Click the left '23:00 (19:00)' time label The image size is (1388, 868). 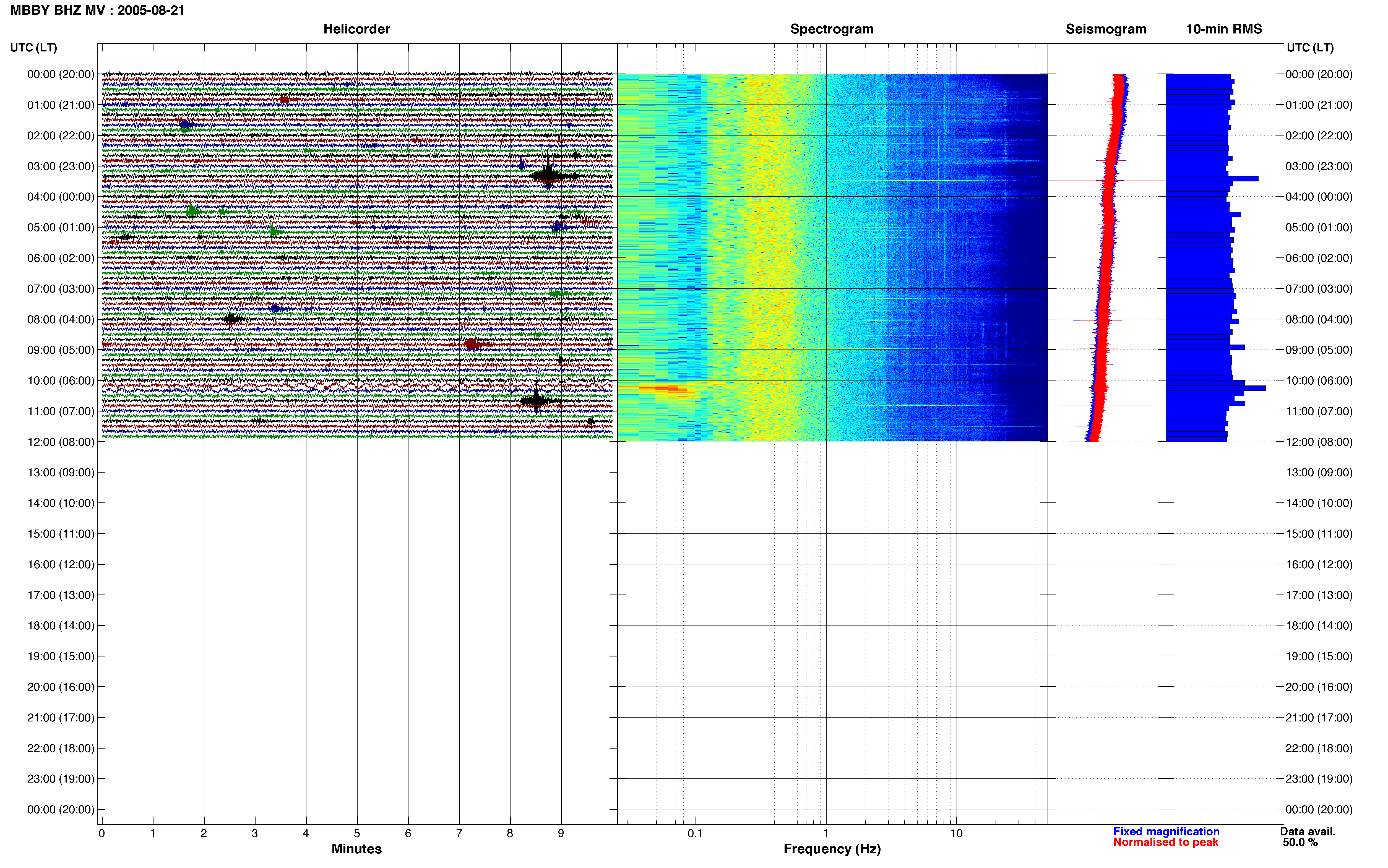coord(61,779)
